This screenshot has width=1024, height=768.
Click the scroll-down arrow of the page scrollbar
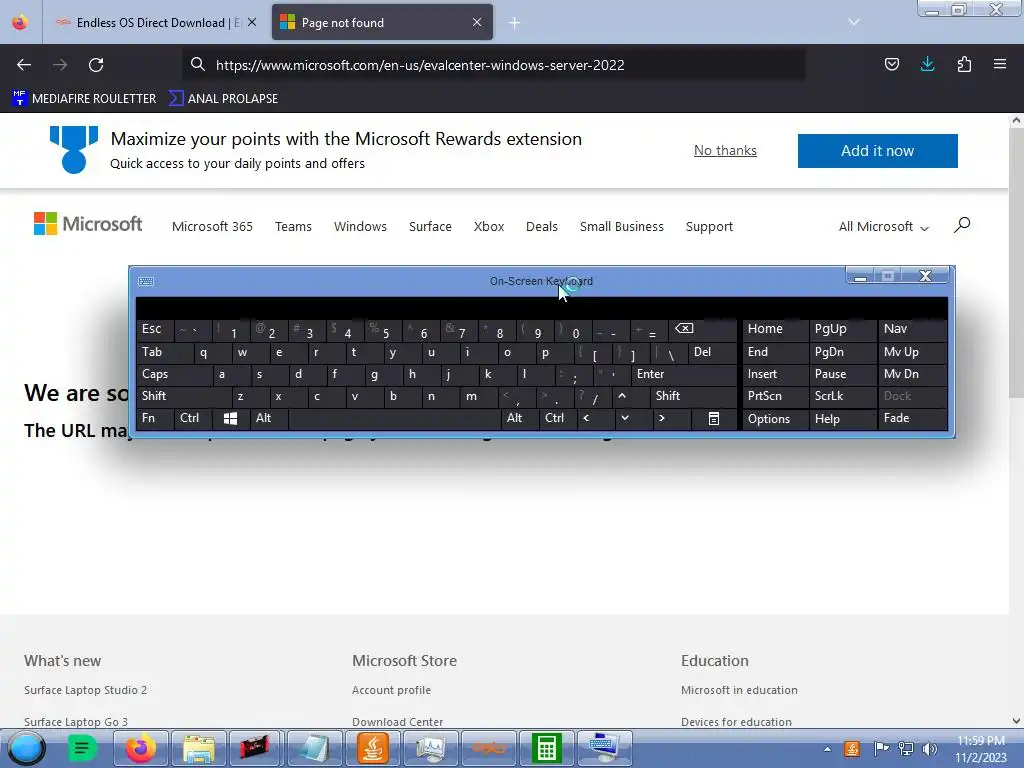tap(1016, 722)
